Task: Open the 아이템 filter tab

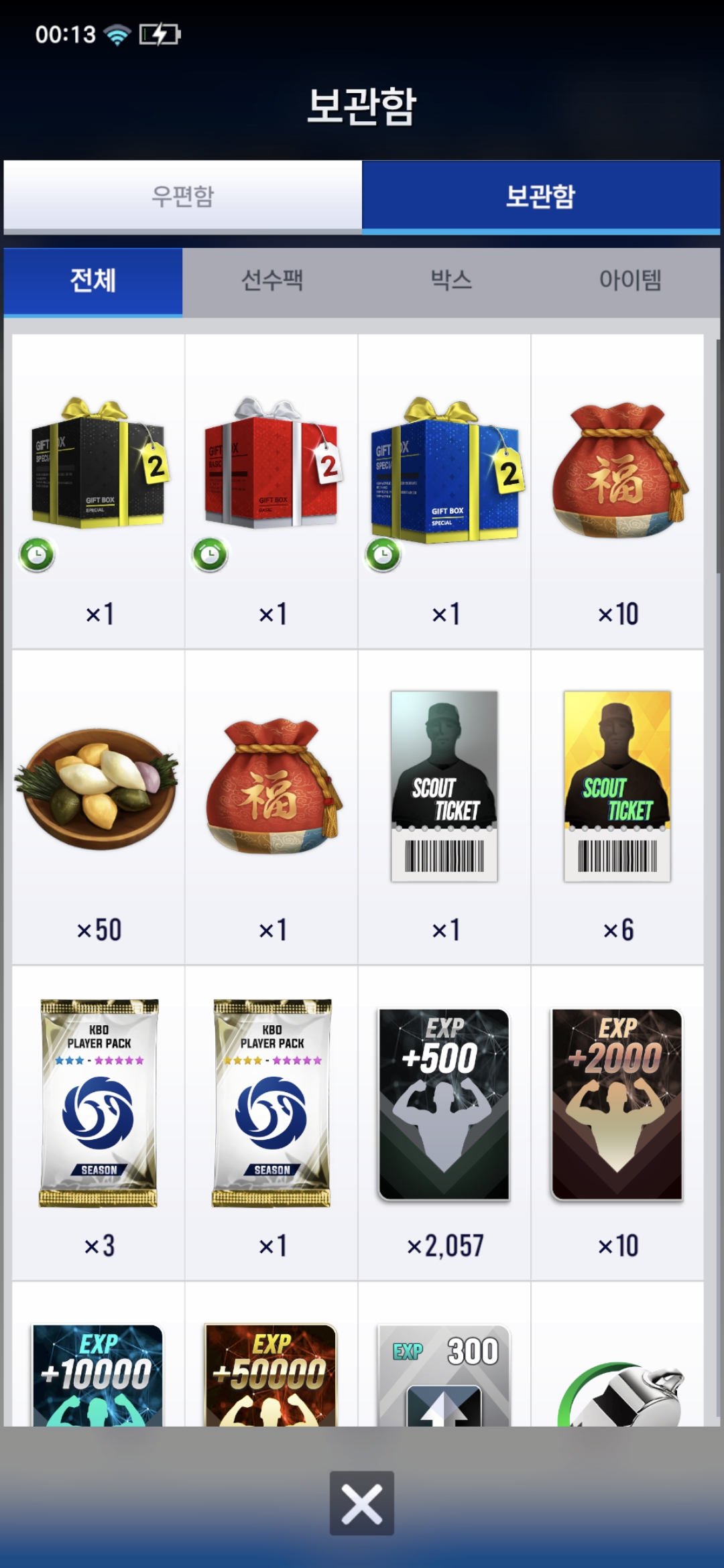Action: point(630,281)
